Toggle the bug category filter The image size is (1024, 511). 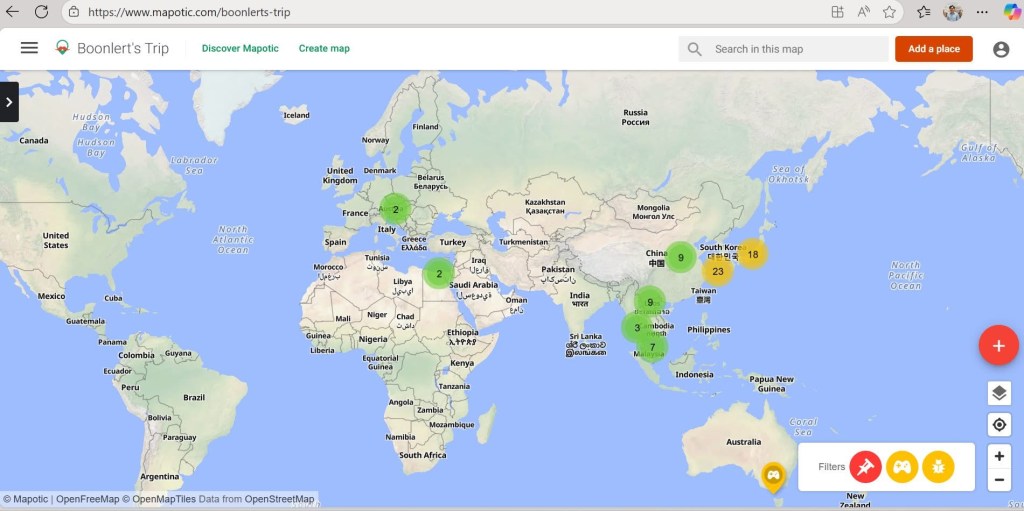(939, 467)
